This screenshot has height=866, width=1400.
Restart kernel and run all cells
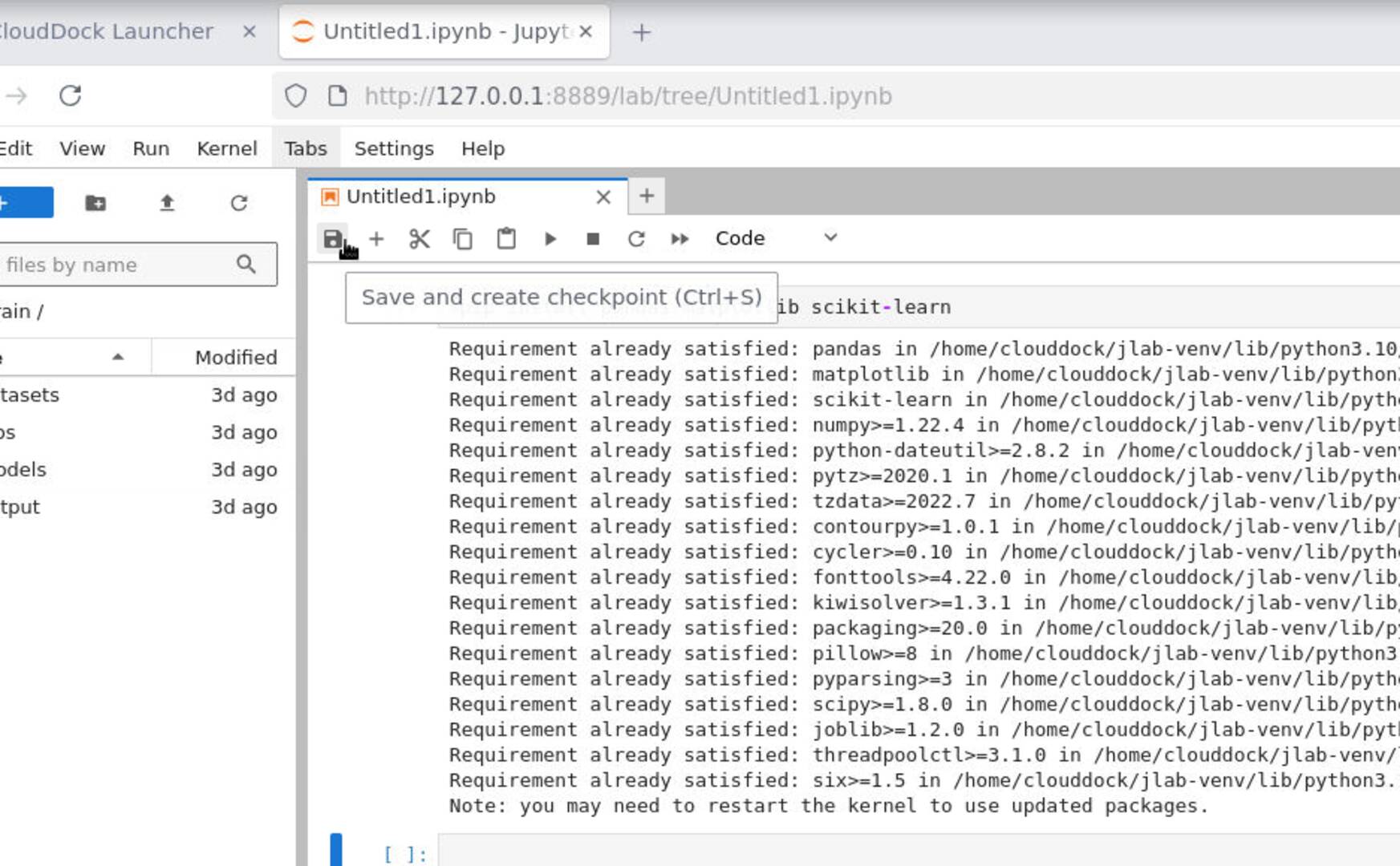pos(680,239)
